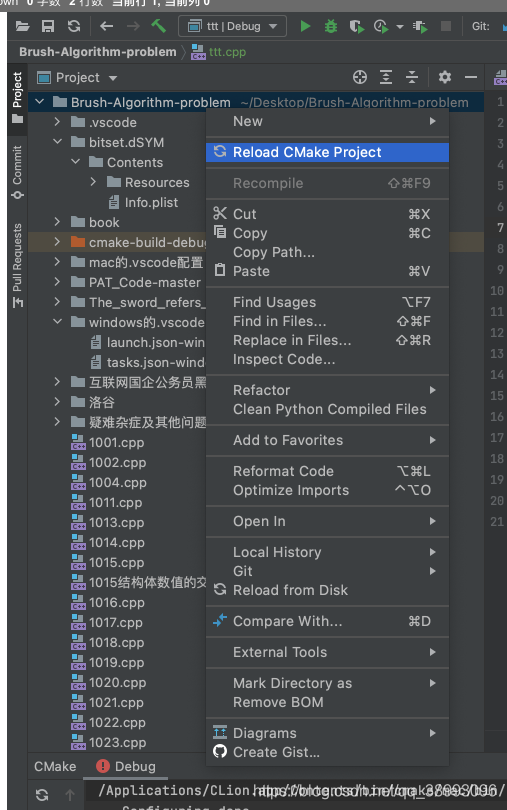Click the Collapse All icon
Image resolution: width=507 pixels, height=810 pixels.
pyautogui.click(x=412, y=77)
